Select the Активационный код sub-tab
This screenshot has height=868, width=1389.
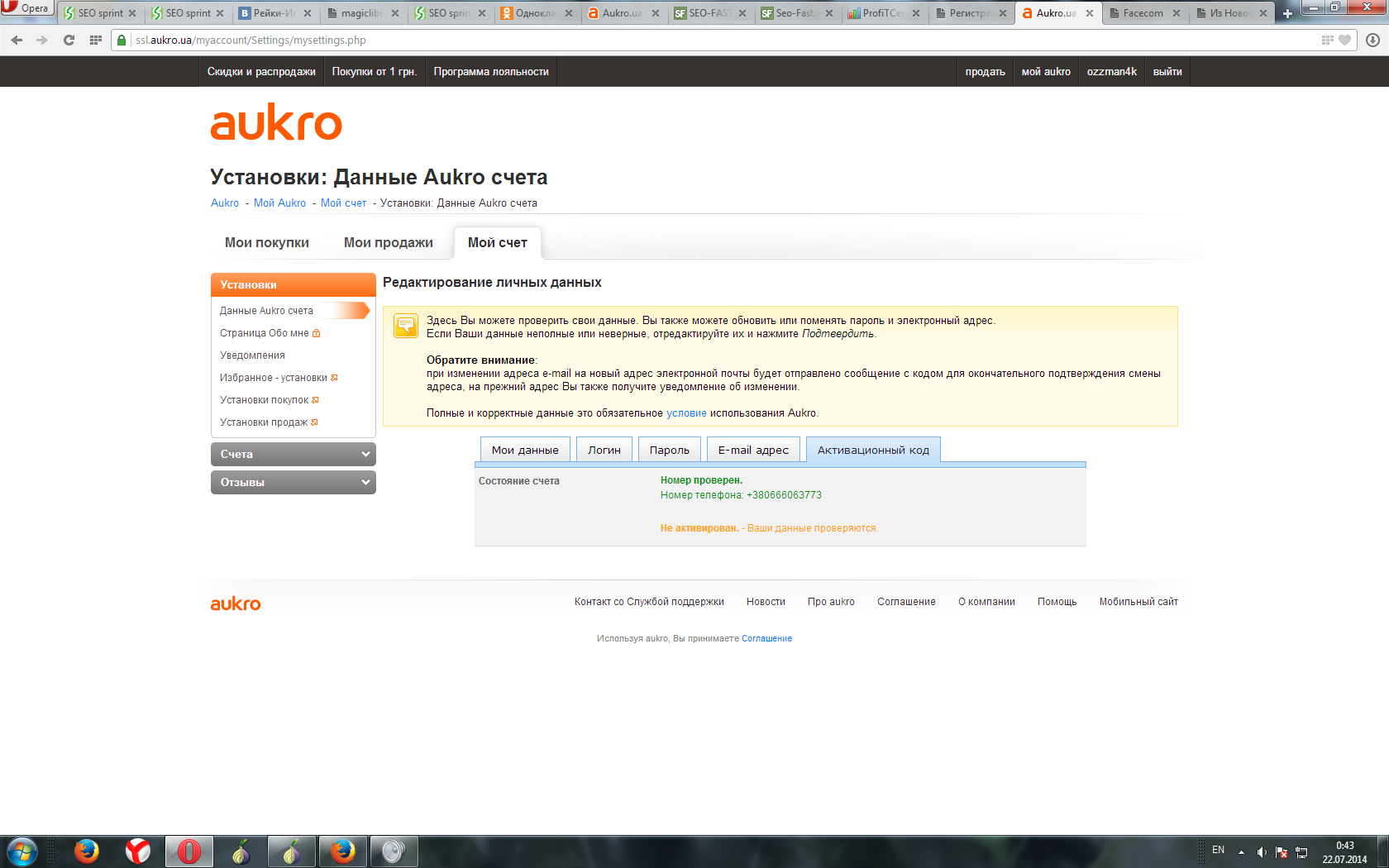pyautogui.click(x=873, y=450)
